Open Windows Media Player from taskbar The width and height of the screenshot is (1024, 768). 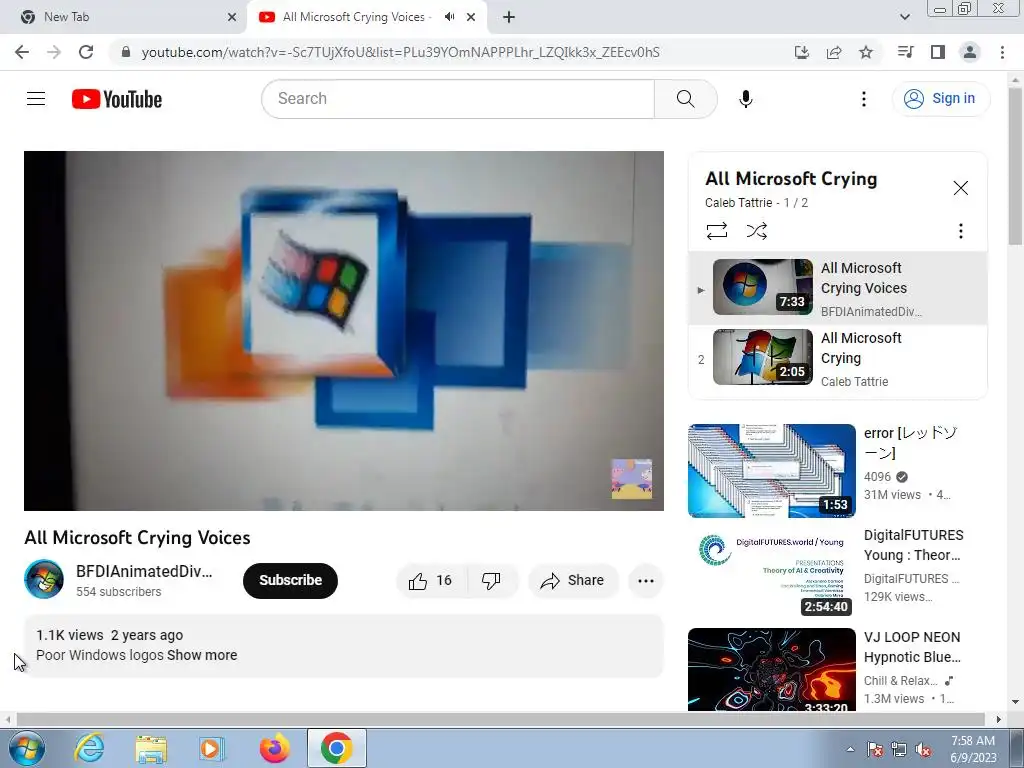click(212, 748)
